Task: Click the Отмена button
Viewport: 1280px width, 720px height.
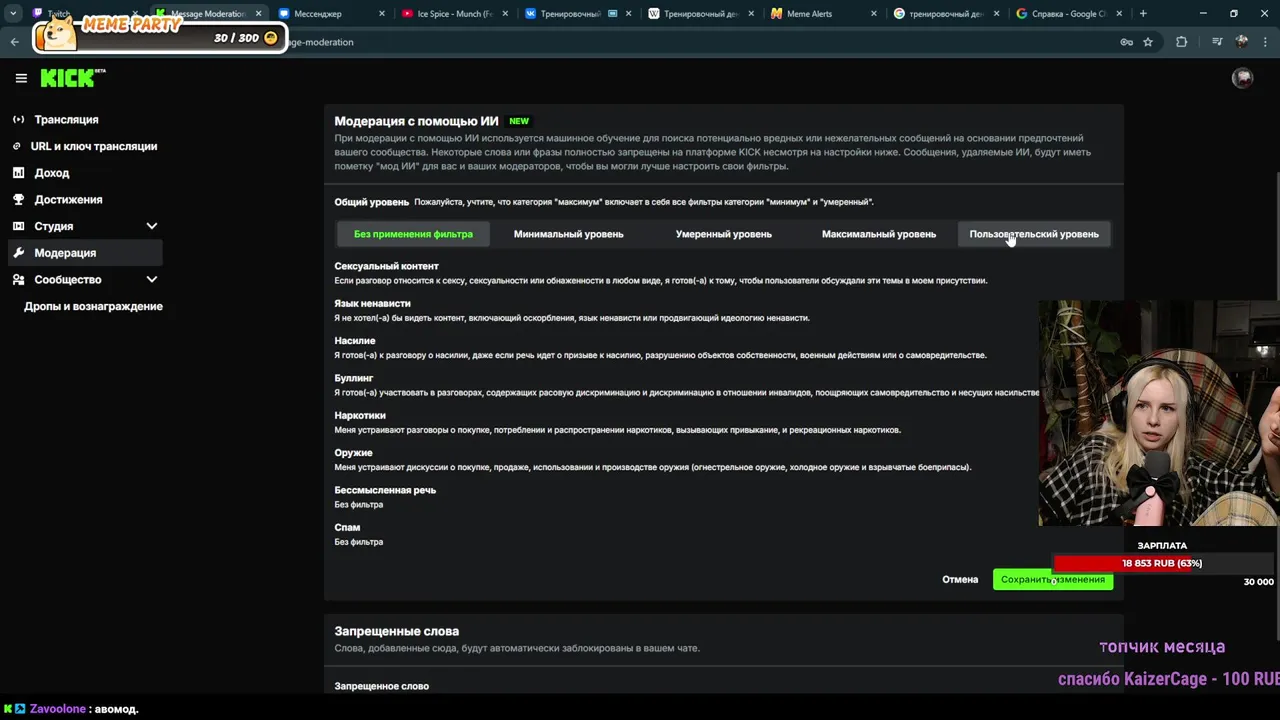Action: click(x=960, y=580)
